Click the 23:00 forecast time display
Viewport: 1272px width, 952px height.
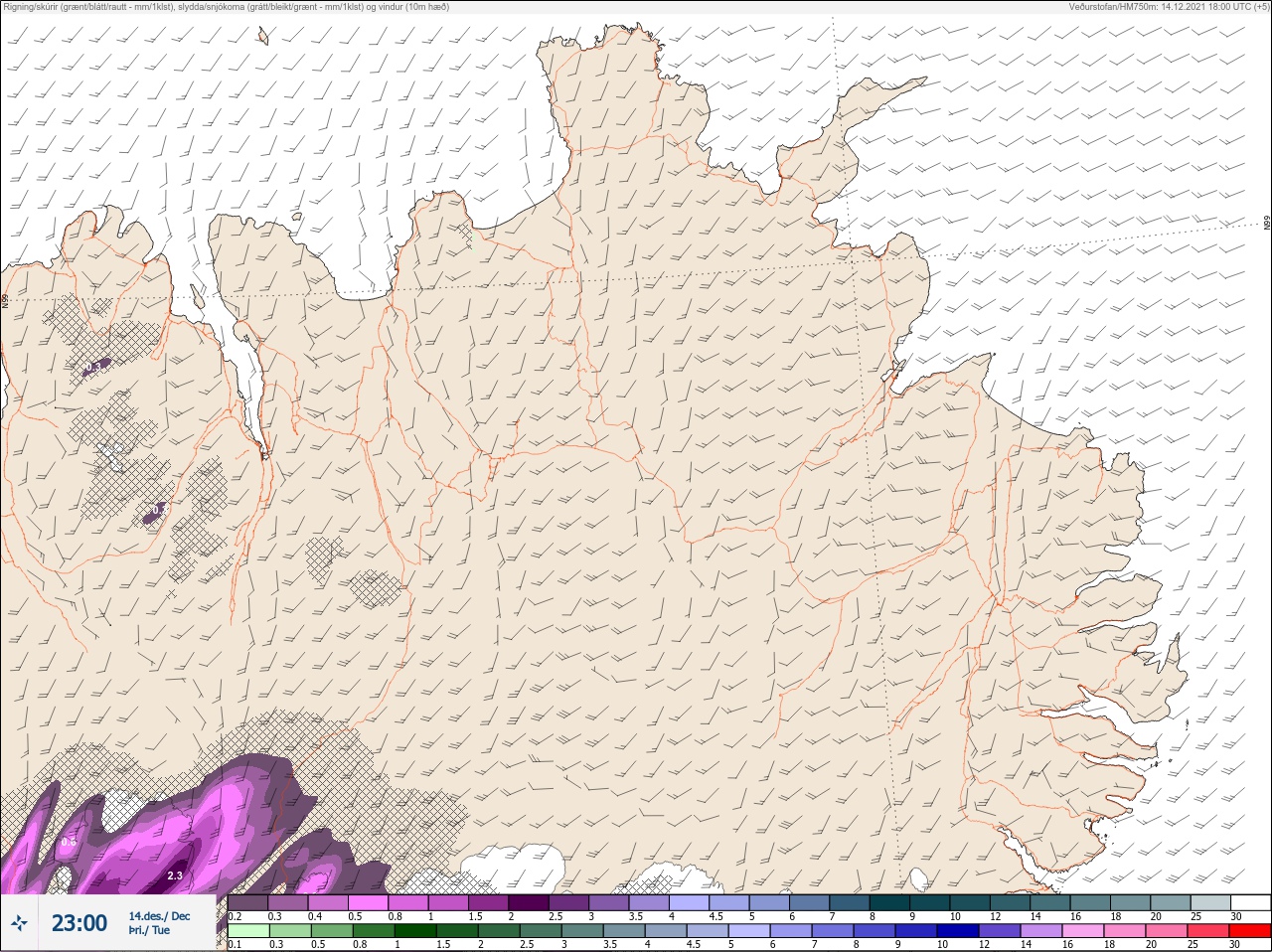[79, 923]
